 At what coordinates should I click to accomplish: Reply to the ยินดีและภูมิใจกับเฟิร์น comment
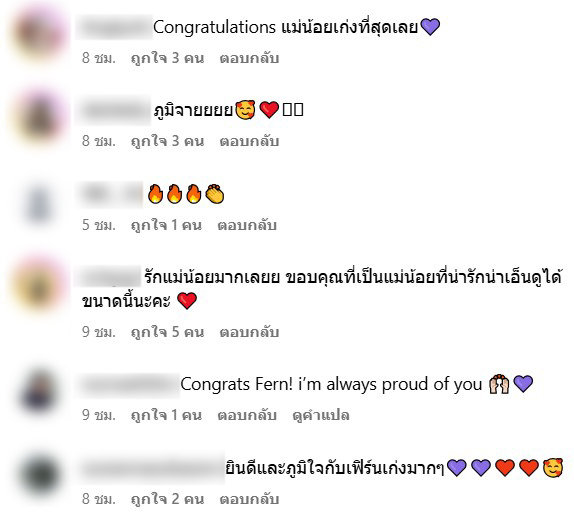click(x=249, y=499)
